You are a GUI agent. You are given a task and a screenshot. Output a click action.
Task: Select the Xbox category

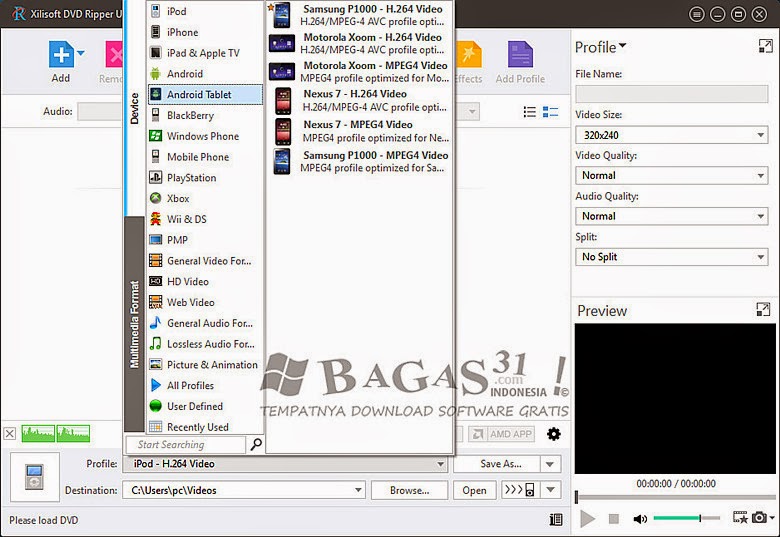(x=205, y=198)
